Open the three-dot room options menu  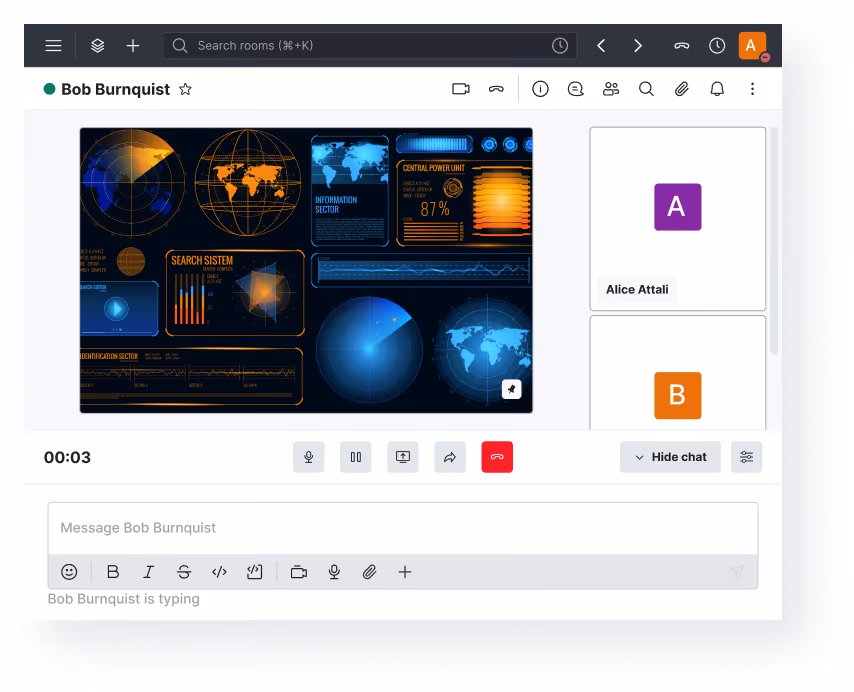point(752,89)
